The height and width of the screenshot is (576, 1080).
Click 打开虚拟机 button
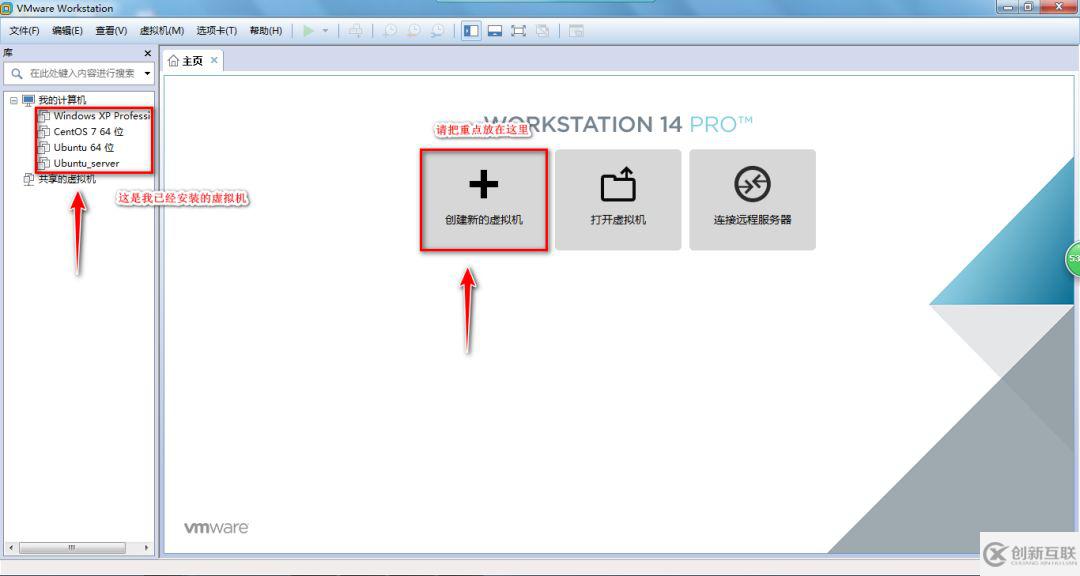click(x=618, y=200)
